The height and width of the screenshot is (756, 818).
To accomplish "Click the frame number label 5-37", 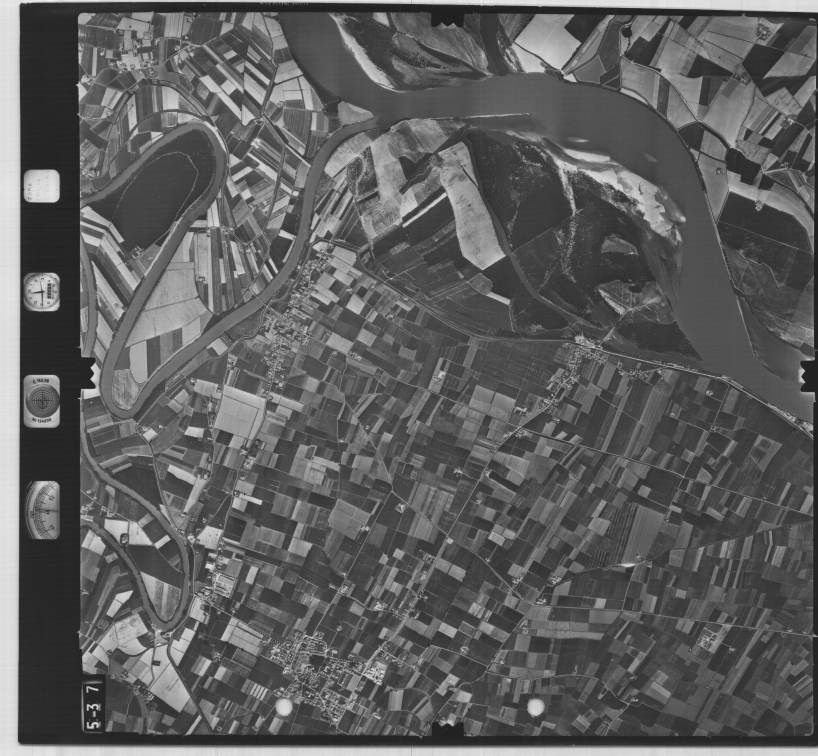I will 92,690.
